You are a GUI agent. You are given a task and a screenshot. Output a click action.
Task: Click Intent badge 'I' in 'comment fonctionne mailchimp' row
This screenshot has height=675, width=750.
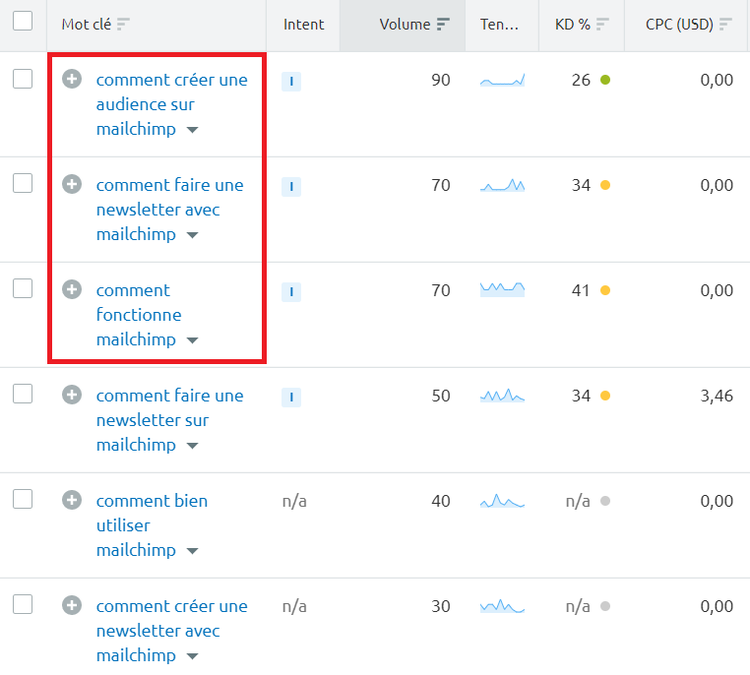[291, 292]
